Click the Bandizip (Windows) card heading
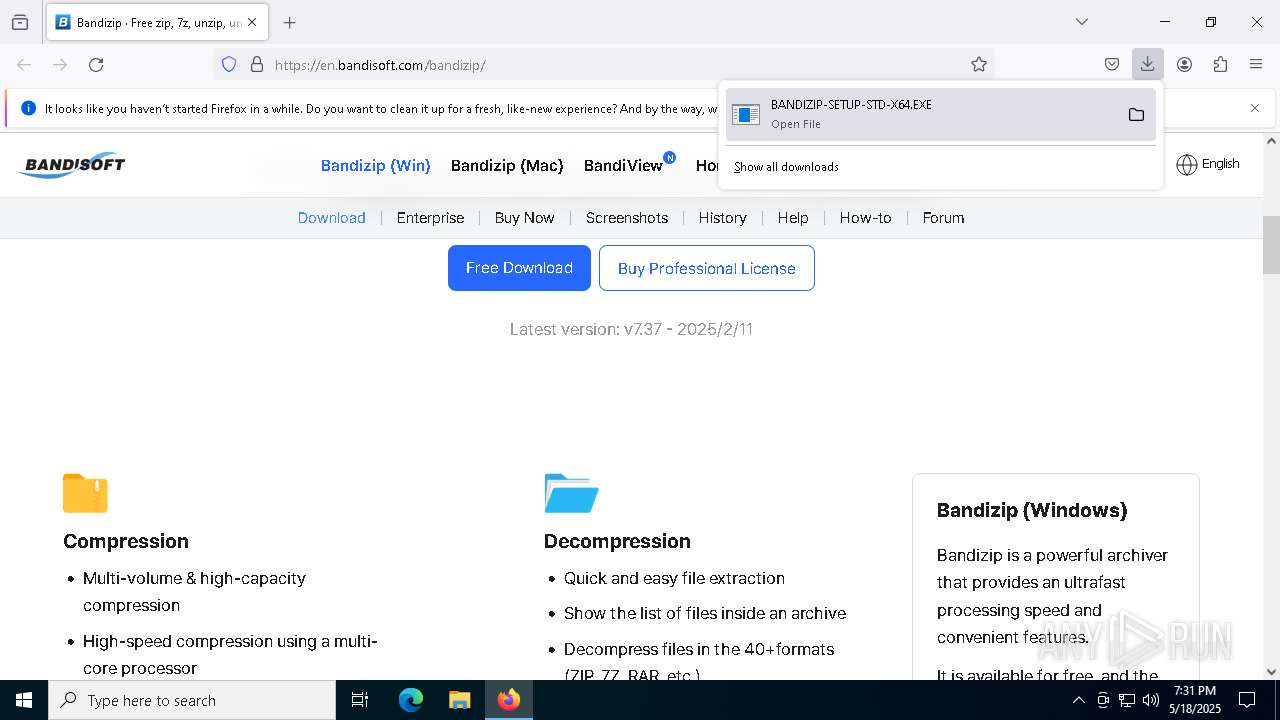This screenshot has height=720, width=1280. click(1032, 510)
